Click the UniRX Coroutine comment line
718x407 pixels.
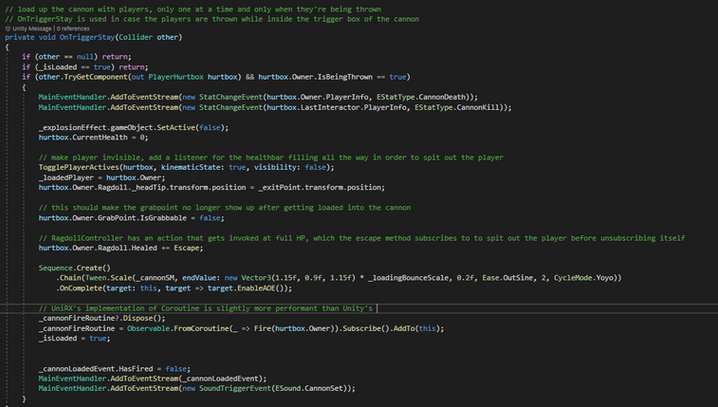pos(206,309)
